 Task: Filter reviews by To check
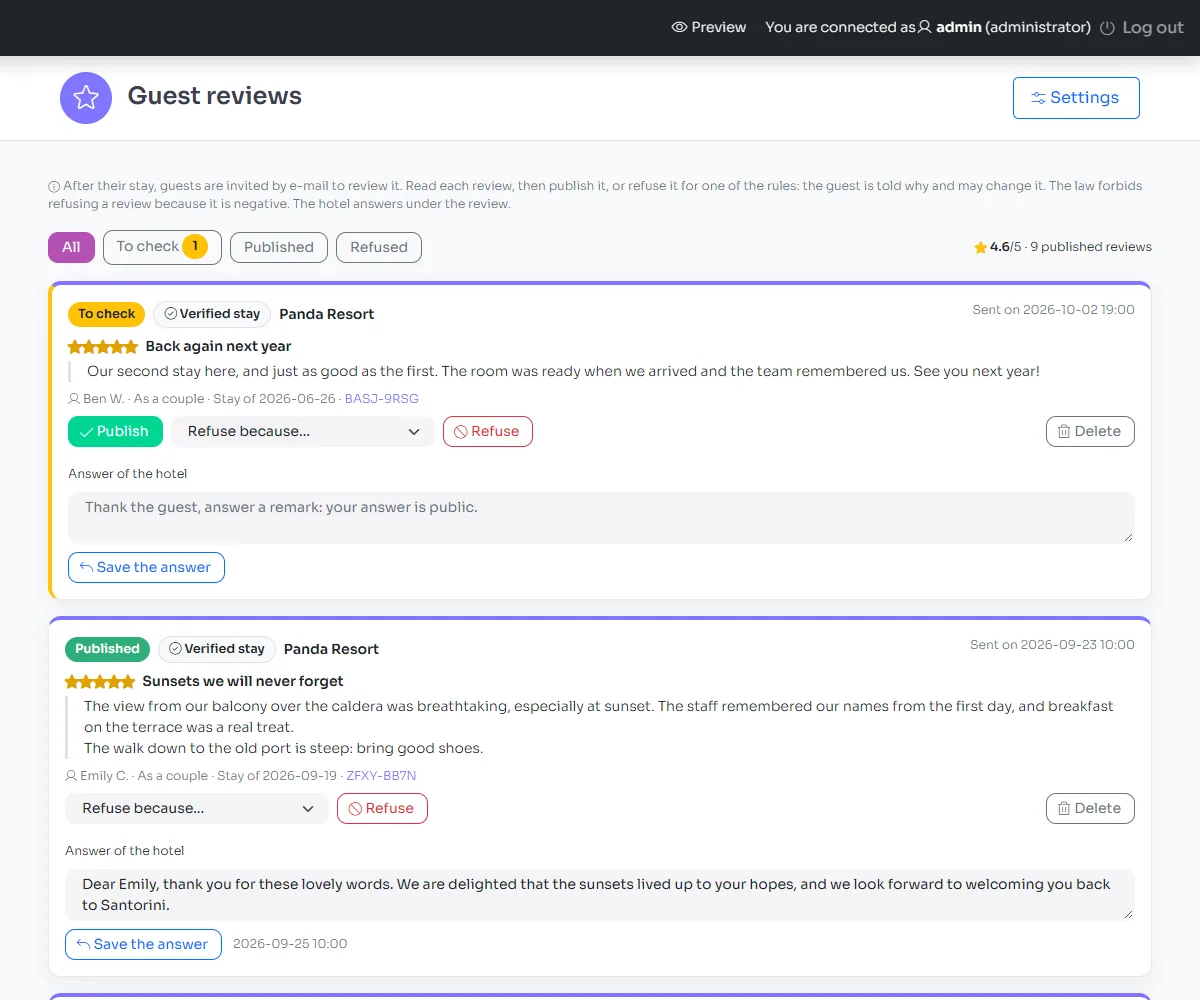[162, 247]
